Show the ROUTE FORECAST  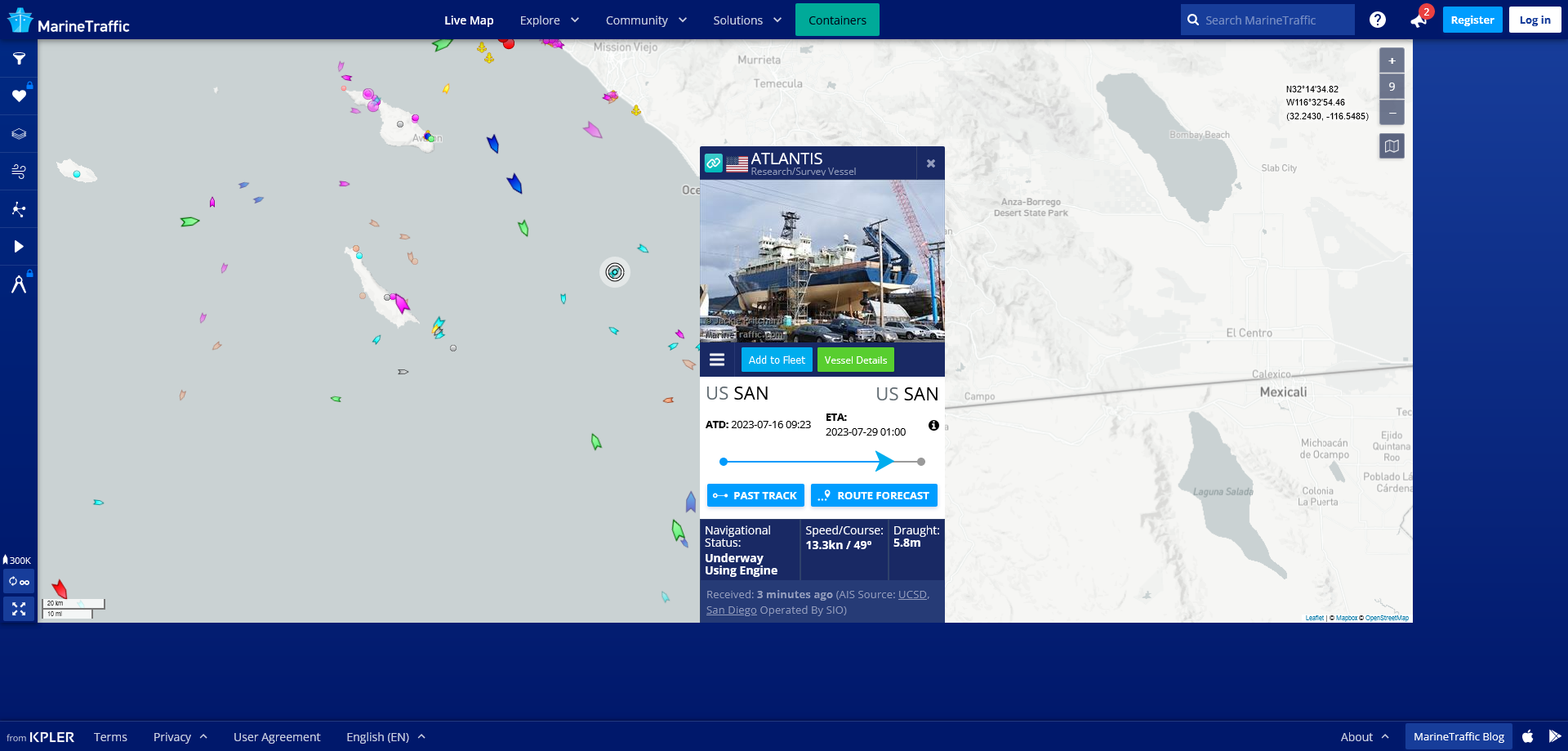pyautogui.click(x=874, y=495)
